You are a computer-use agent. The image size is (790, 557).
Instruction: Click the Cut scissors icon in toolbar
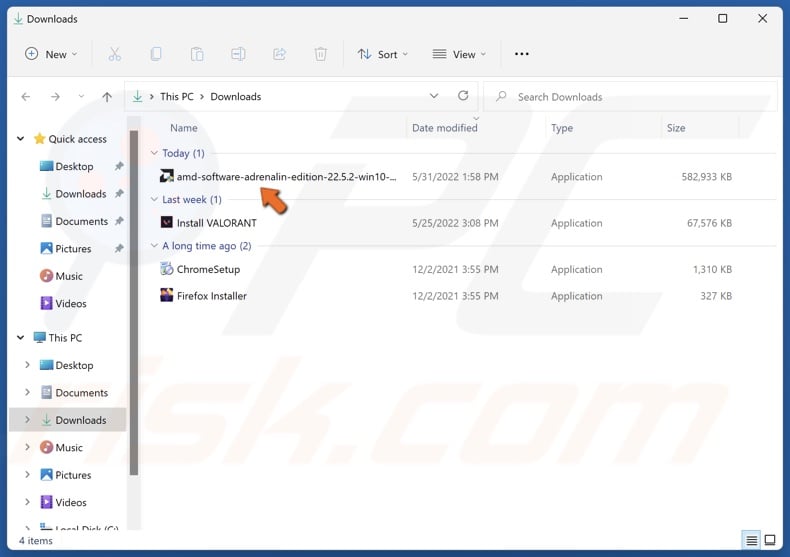114,54
